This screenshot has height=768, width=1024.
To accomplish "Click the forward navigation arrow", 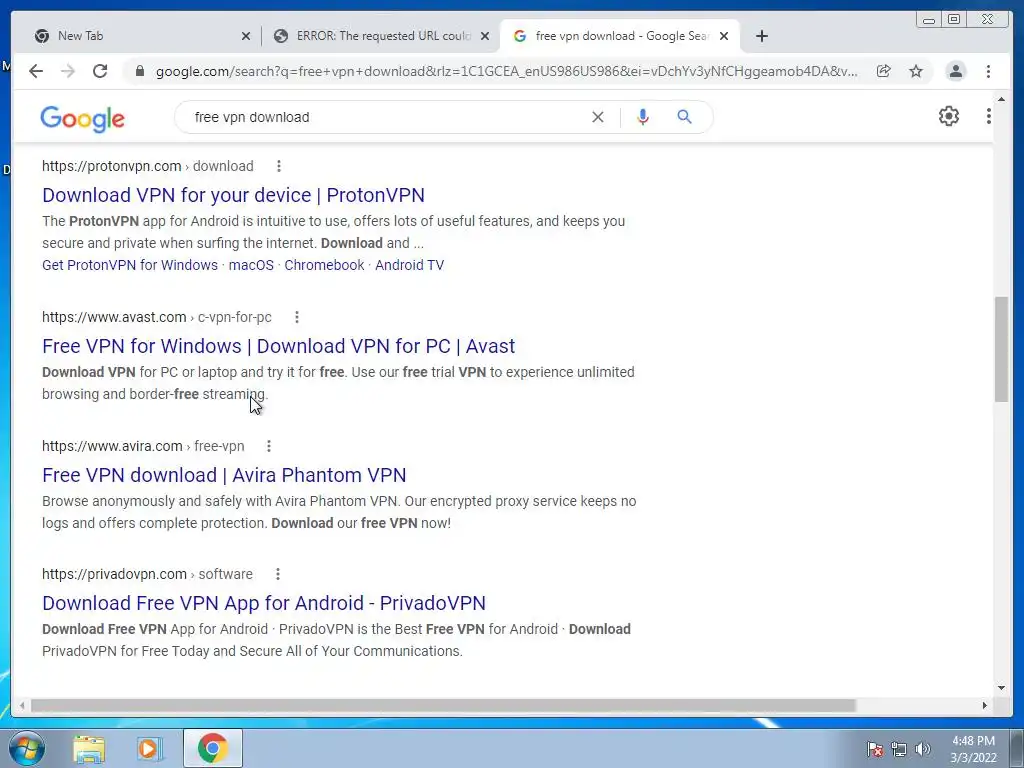I will coord(68,71).
